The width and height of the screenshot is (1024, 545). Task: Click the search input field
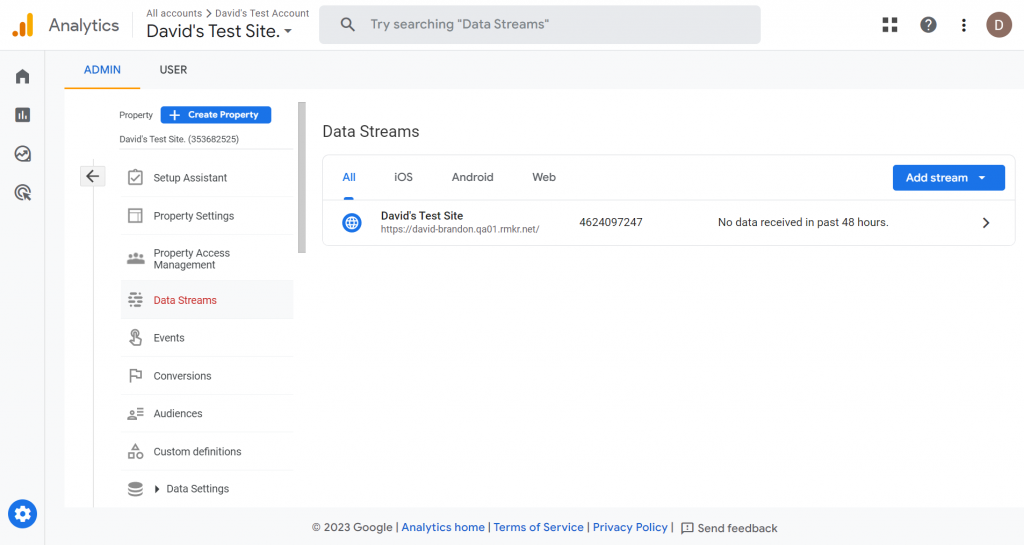tap(539, 25)
